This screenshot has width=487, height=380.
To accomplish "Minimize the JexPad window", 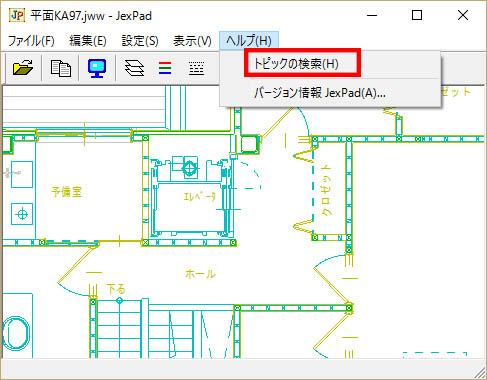I will click(372, 15).
